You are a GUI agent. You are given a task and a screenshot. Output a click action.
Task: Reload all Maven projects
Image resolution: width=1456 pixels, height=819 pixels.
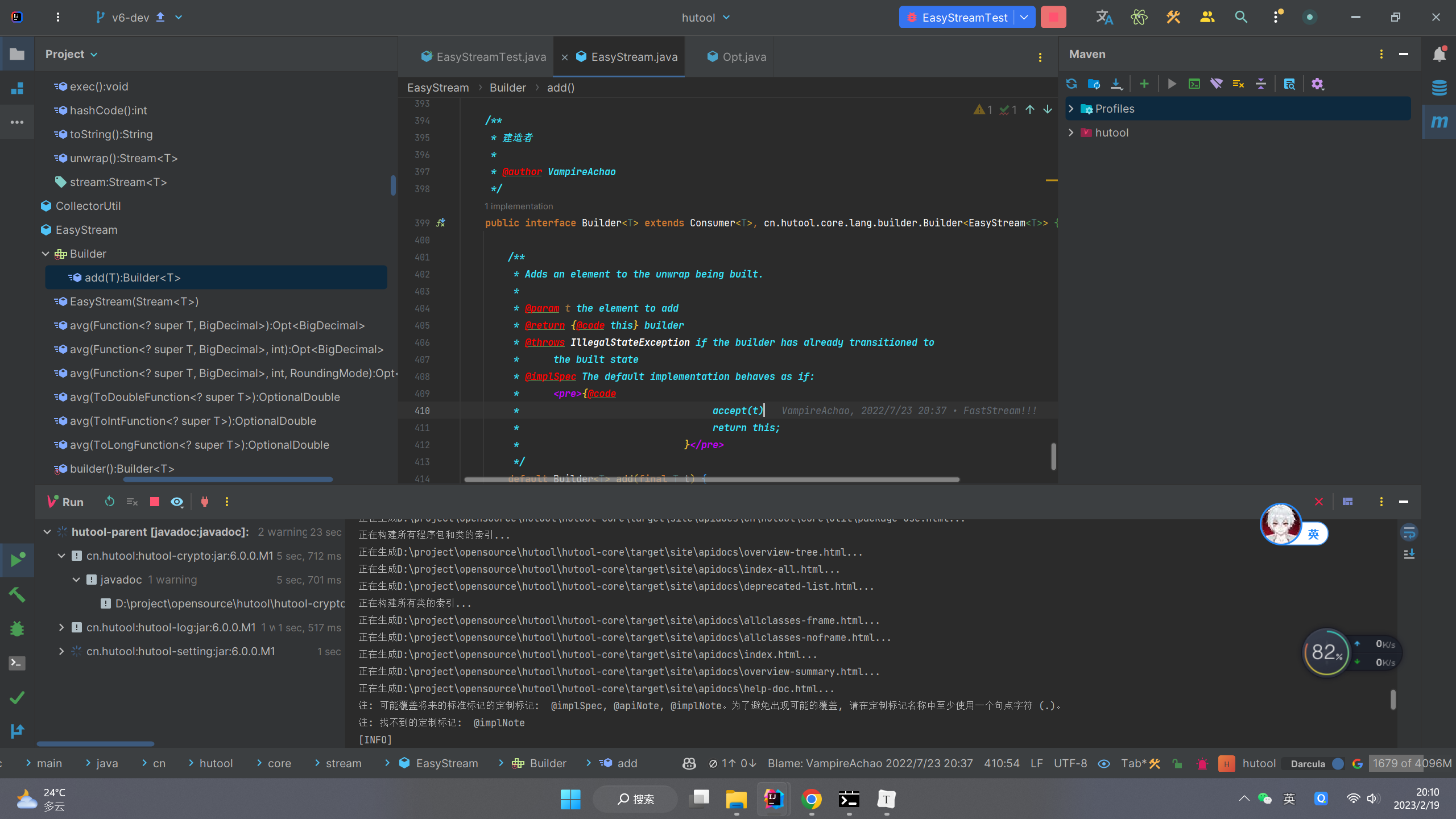point(1072,84)
